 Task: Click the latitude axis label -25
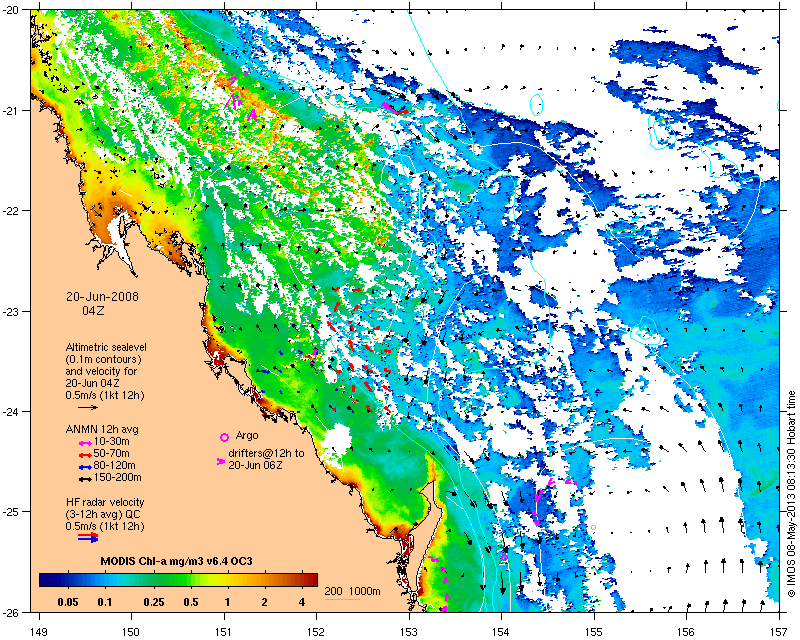click(x=11, y=512)
